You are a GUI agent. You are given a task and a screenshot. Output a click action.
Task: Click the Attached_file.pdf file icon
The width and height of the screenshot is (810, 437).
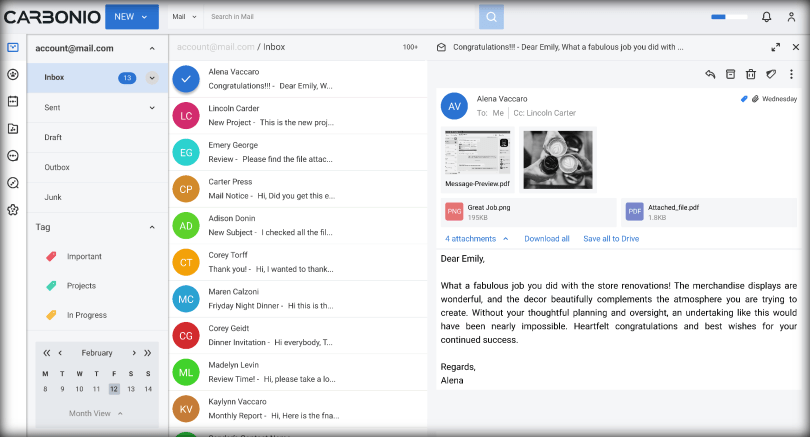[634, 211]
